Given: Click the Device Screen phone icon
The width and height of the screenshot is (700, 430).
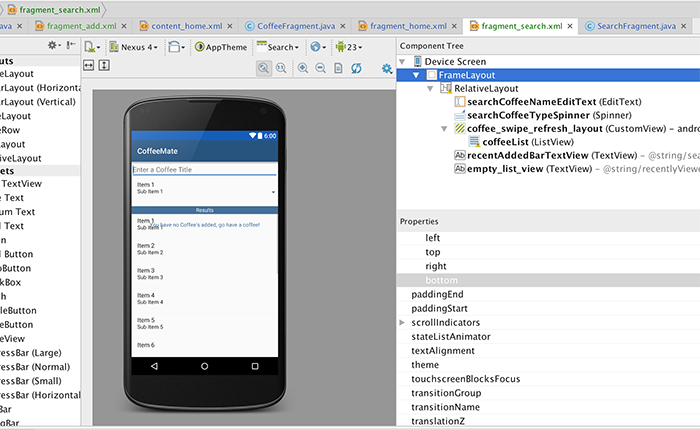Looking at the screenshot, I should click(x=417, y=61).
